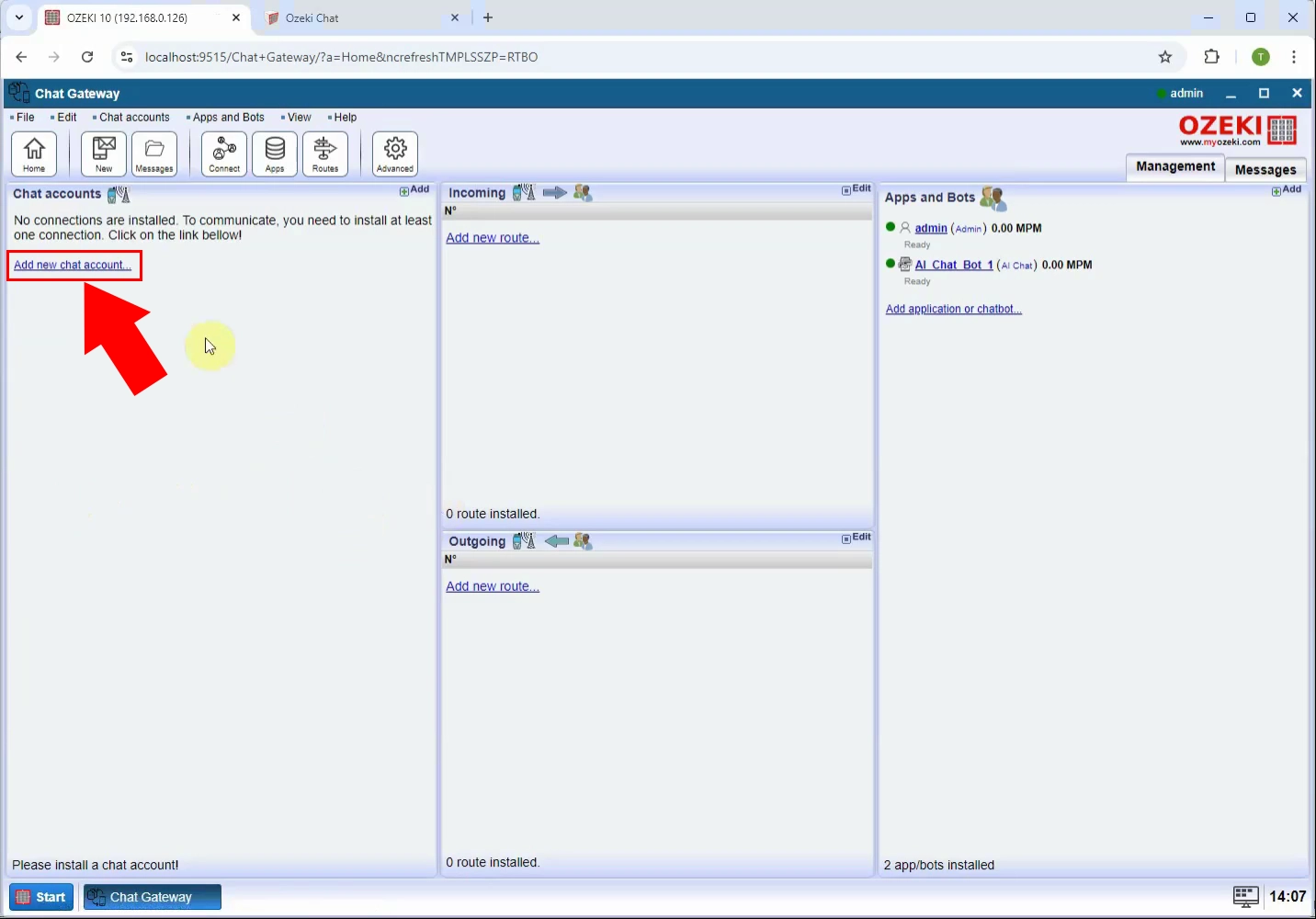
Task: Go back with the browser back arrow
Action: [x=21, y=57]
